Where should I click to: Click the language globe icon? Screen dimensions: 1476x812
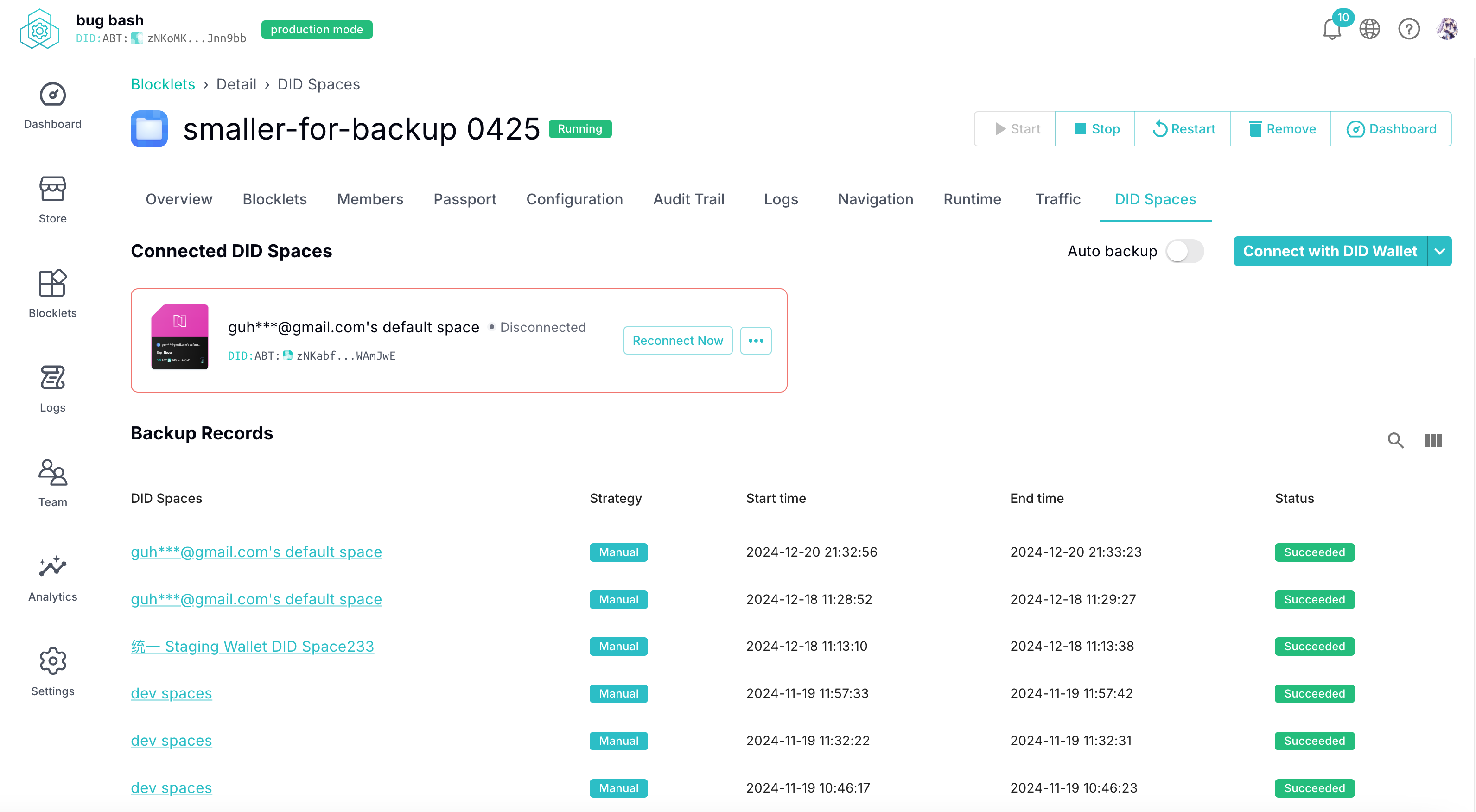click(x=1369, y=29)
